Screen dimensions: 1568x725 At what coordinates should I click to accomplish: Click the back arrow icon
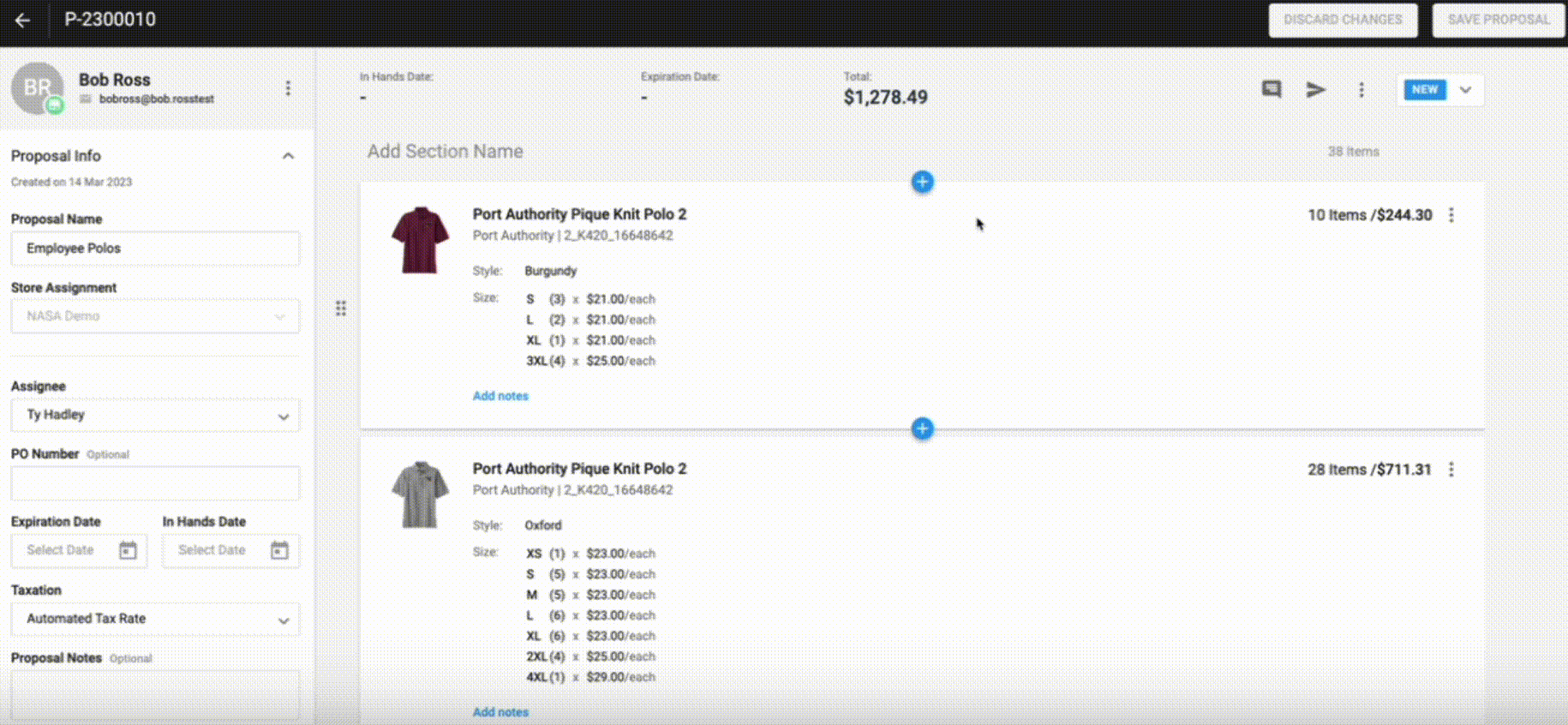tap(22, 20)
